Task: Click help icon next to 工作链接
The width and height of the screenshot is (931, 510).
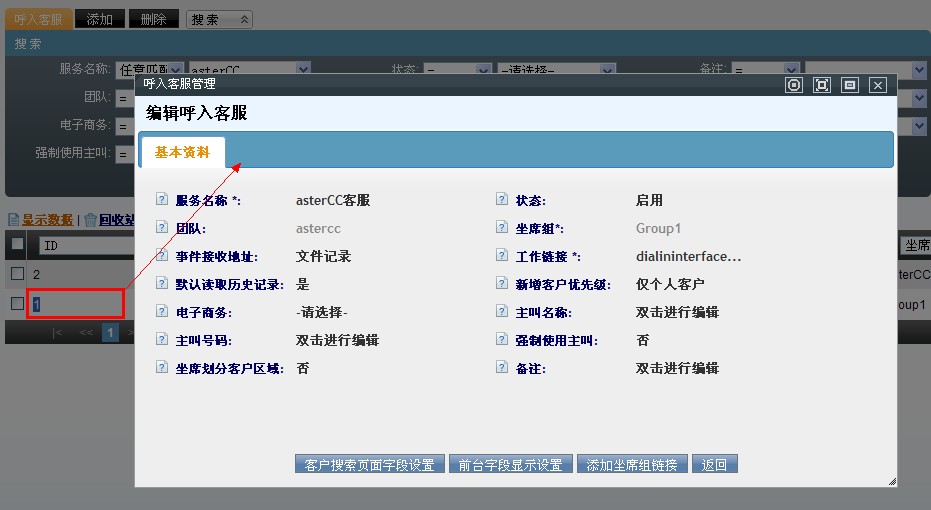Action: tap(502, 256)
